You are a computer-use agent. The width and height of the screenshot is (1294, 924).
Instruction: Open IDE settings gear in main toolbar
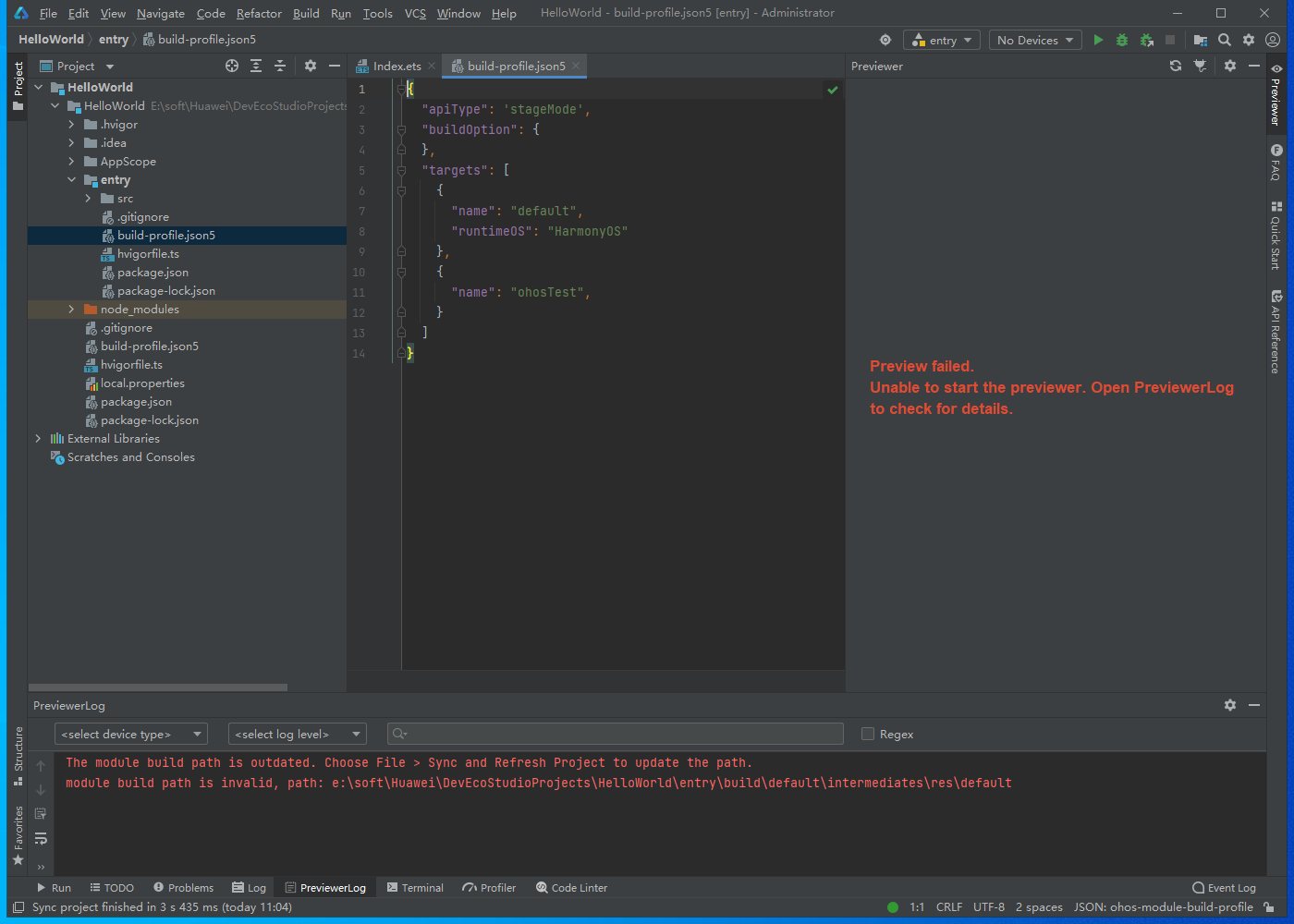pyautogui.click(x=1249, y=40)
